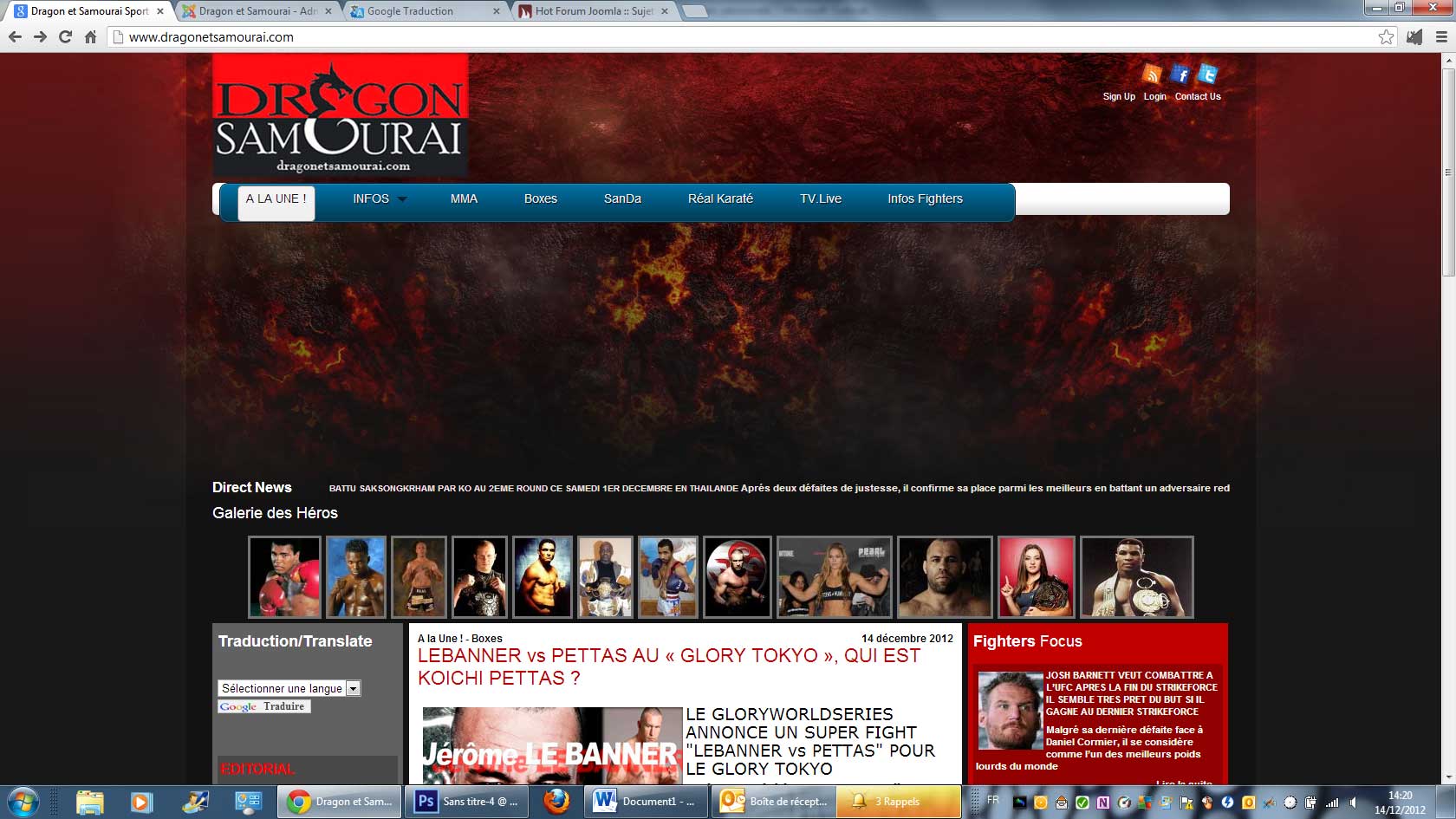Click the EDITORIAL heading in sidebar
The height and width of the screenshot is (819, 1456).
click(x=258, y=769)
